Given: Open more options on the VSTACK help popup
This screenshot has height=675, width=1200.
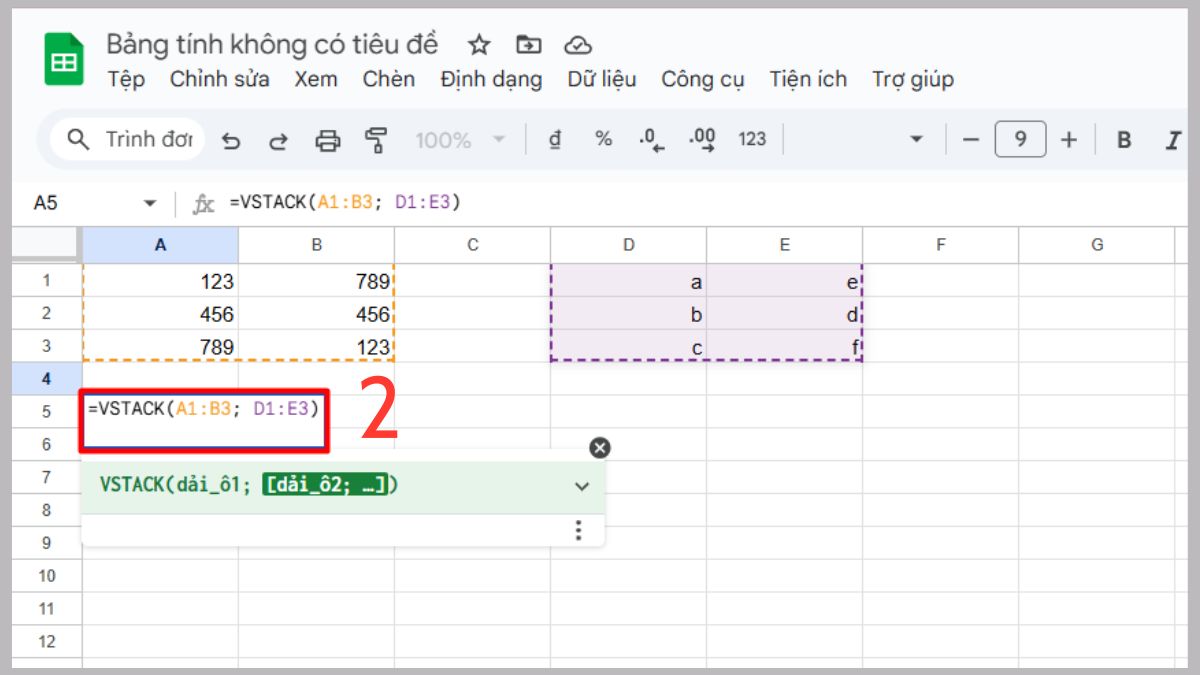Looking at the screenshot, I should pos(578,531).
